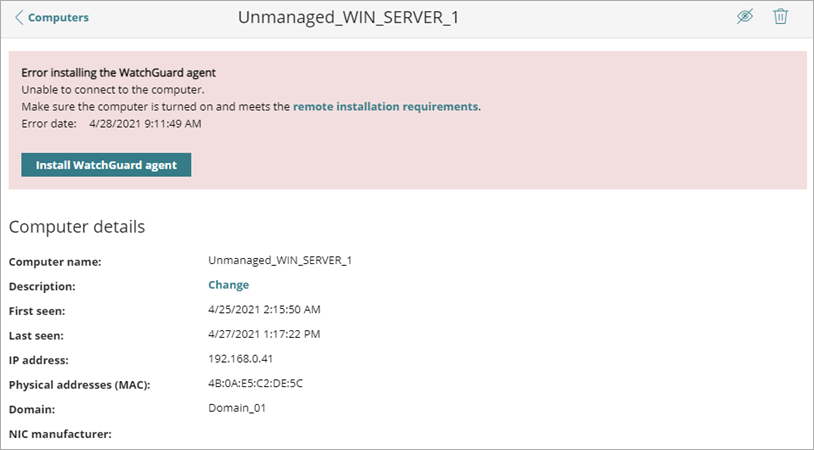The height and width of the screenshot is (450, 814).
Task: Select the computer name value Unmanaged_WIN_SERVER_1
Action: 280,261
